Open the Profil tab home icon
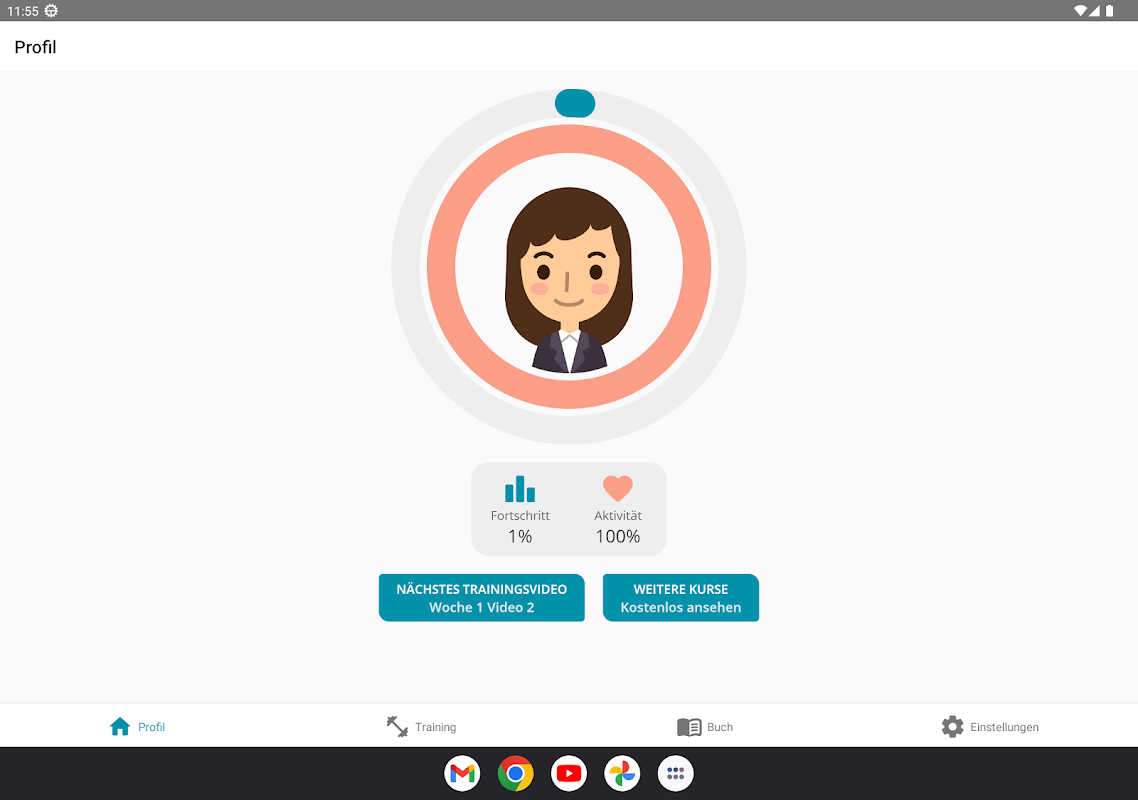 click(120, 727)
